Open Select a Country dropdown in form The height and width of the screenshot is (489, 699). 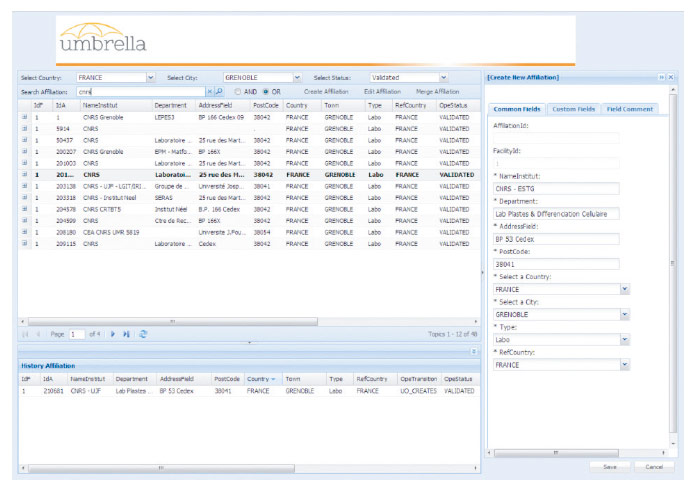(x=625, y=289)
